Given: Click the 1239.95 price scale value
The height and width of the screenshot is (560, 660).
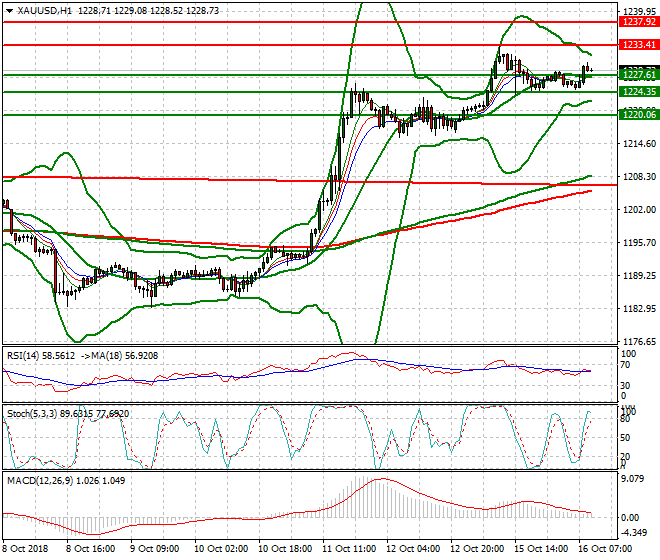Looking at the screenshot, I should pyautogui.click(x=639, y=11).
